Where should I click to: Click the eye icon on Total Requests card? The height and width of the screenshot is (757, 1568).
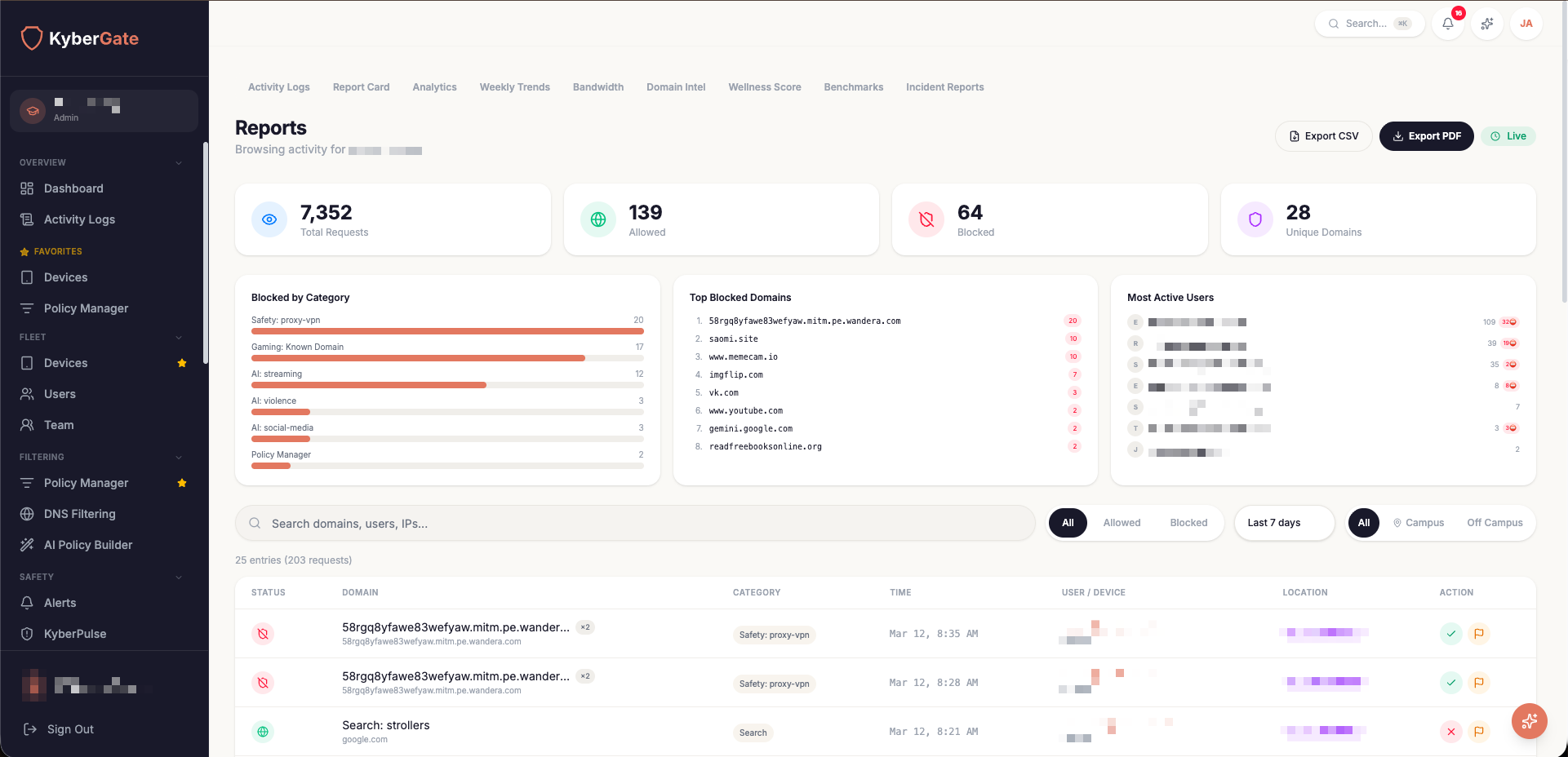pos(269,219)
